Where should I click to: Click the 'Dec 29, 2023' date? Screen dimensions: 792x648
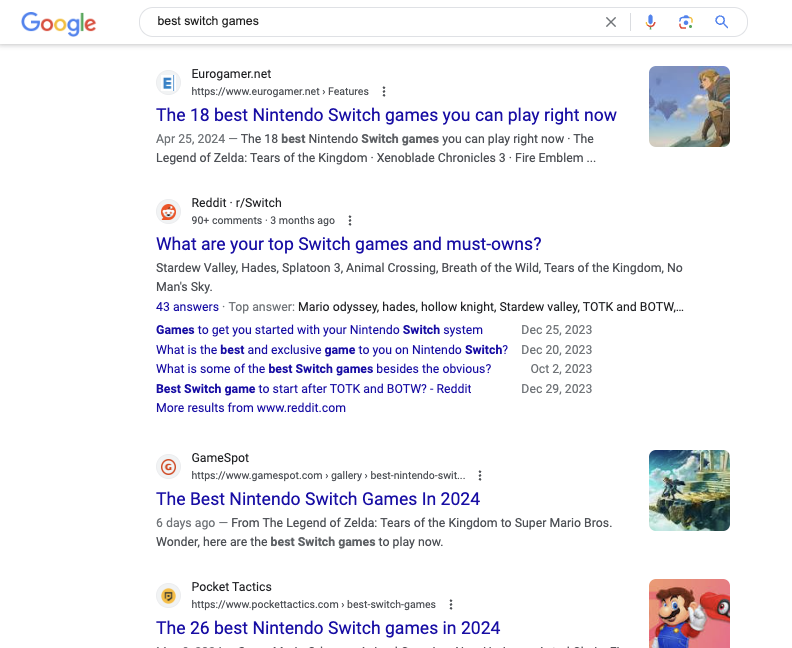[x=556, y=388]
